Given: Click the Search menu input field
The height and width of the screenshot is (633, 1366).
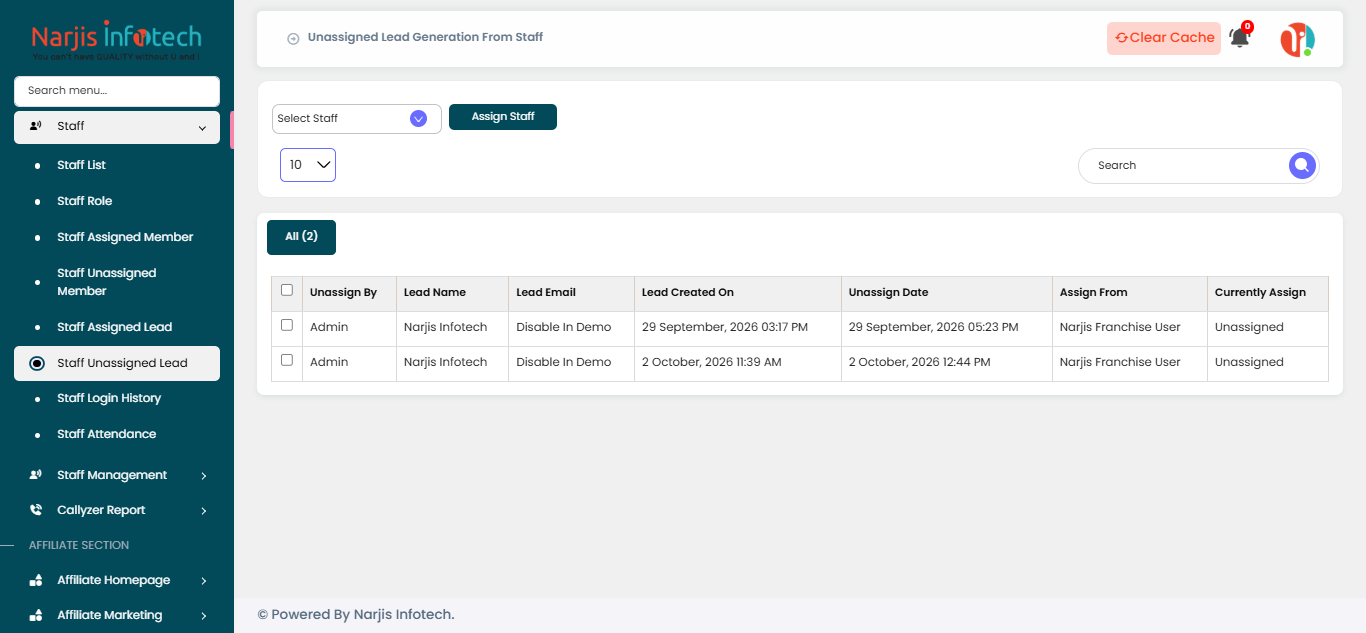Looking at the screenshot, I should click(117, 91).
